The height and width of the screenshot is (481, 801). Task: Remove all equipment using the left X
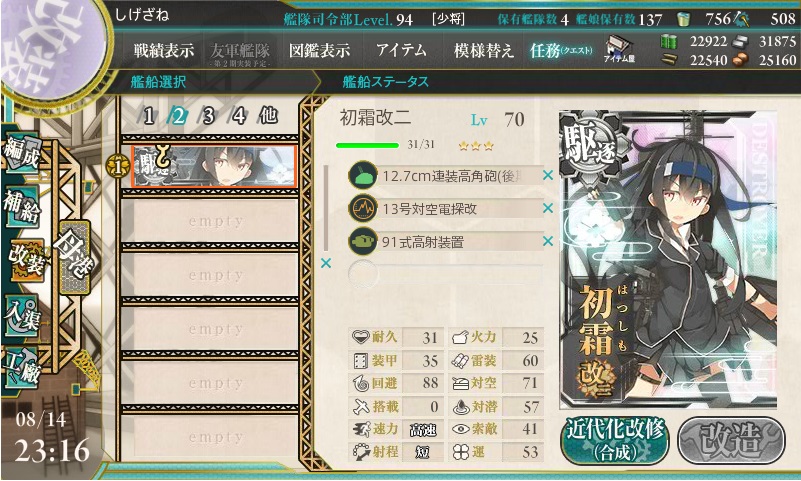coord(325,263)
